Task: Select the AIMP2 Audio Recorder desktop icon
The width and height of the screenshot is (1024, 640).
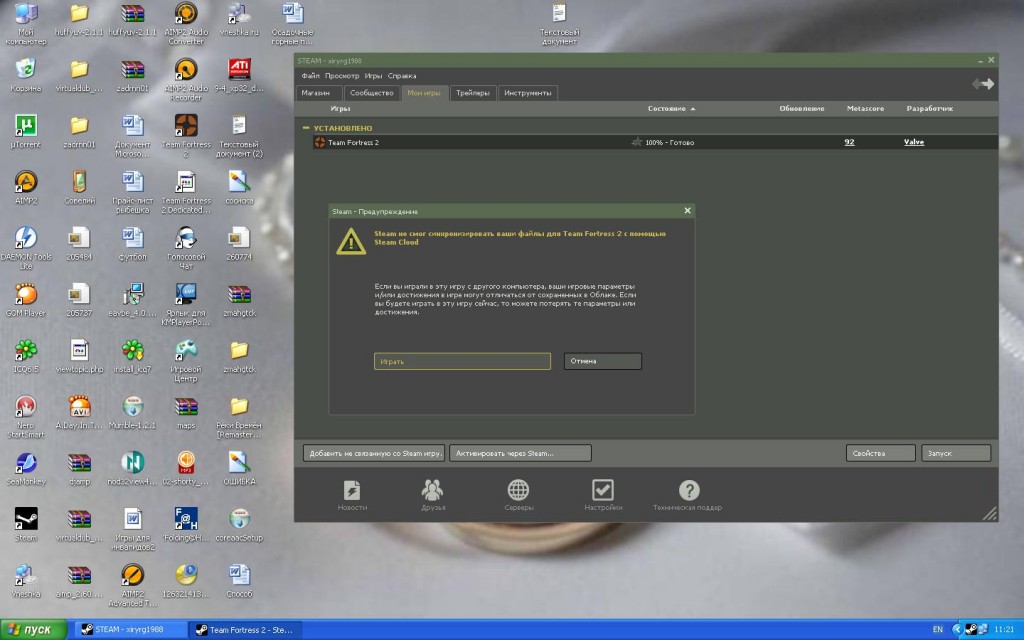Action: click(186, 80)
